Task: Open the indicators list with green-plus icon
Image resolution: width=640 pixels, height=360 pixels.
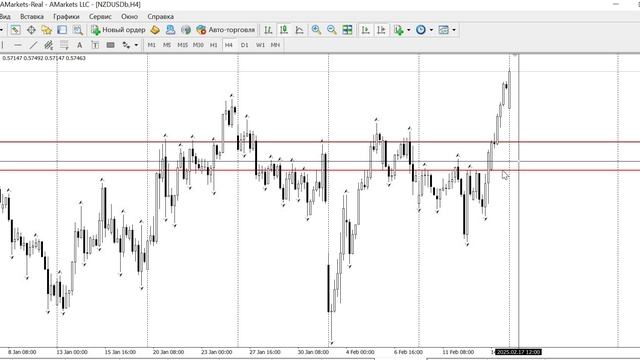Action: [398, 30]
